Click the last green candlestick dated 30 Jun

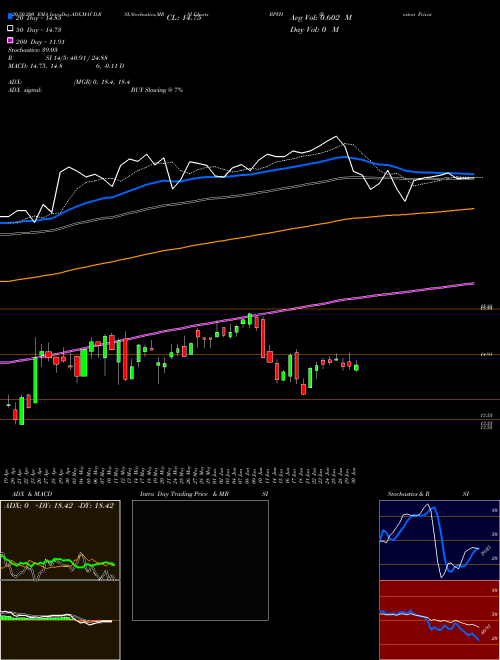coord(356,367)
